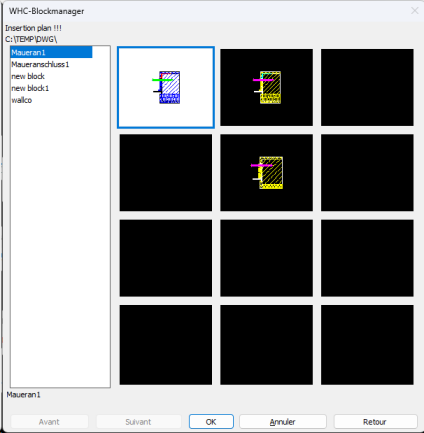Click the disabled Avant button

pyautogui.click(x=49, y=422)
